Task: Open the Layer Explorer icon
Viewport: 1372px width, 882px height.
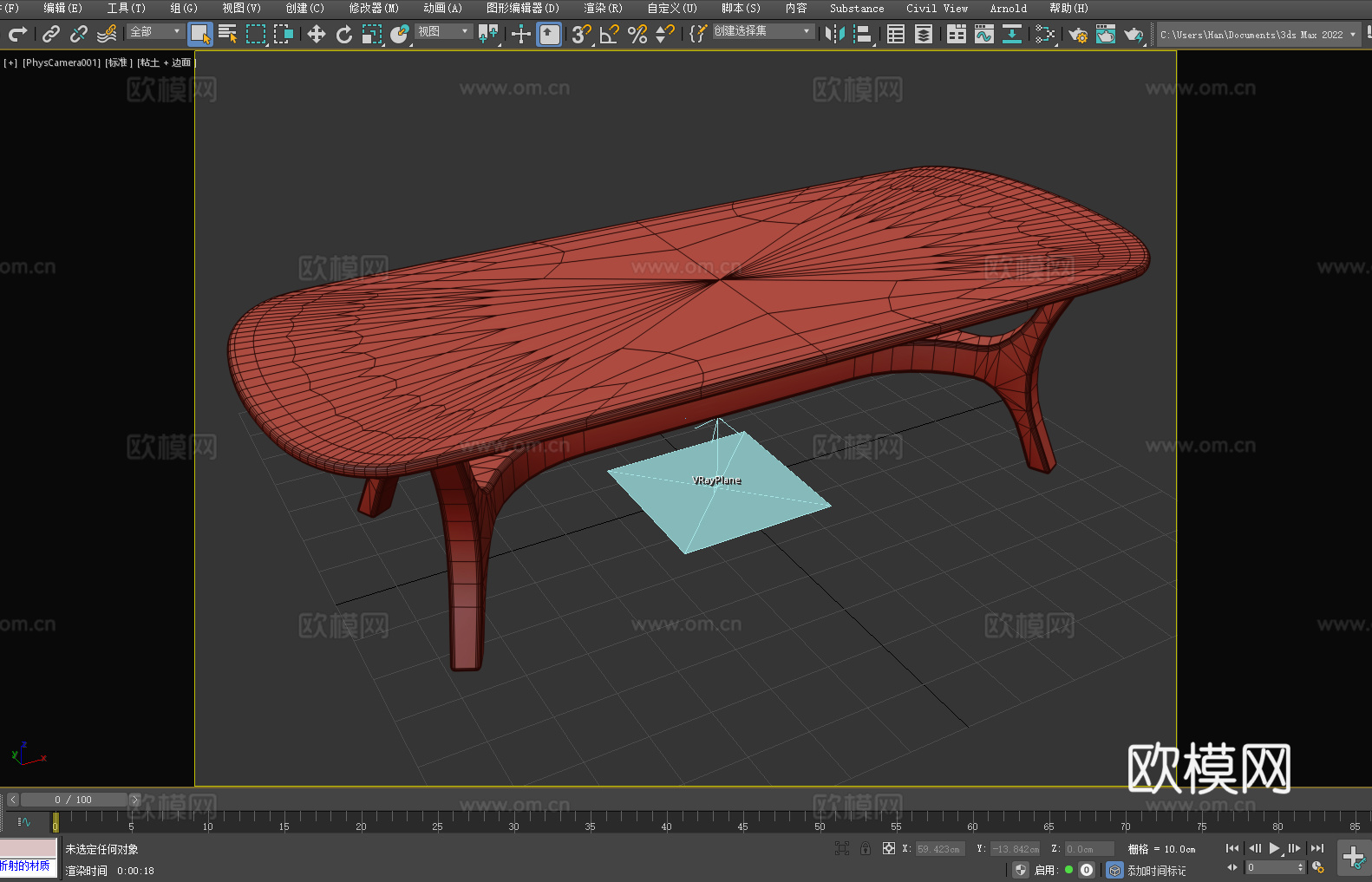Action: 924,34
